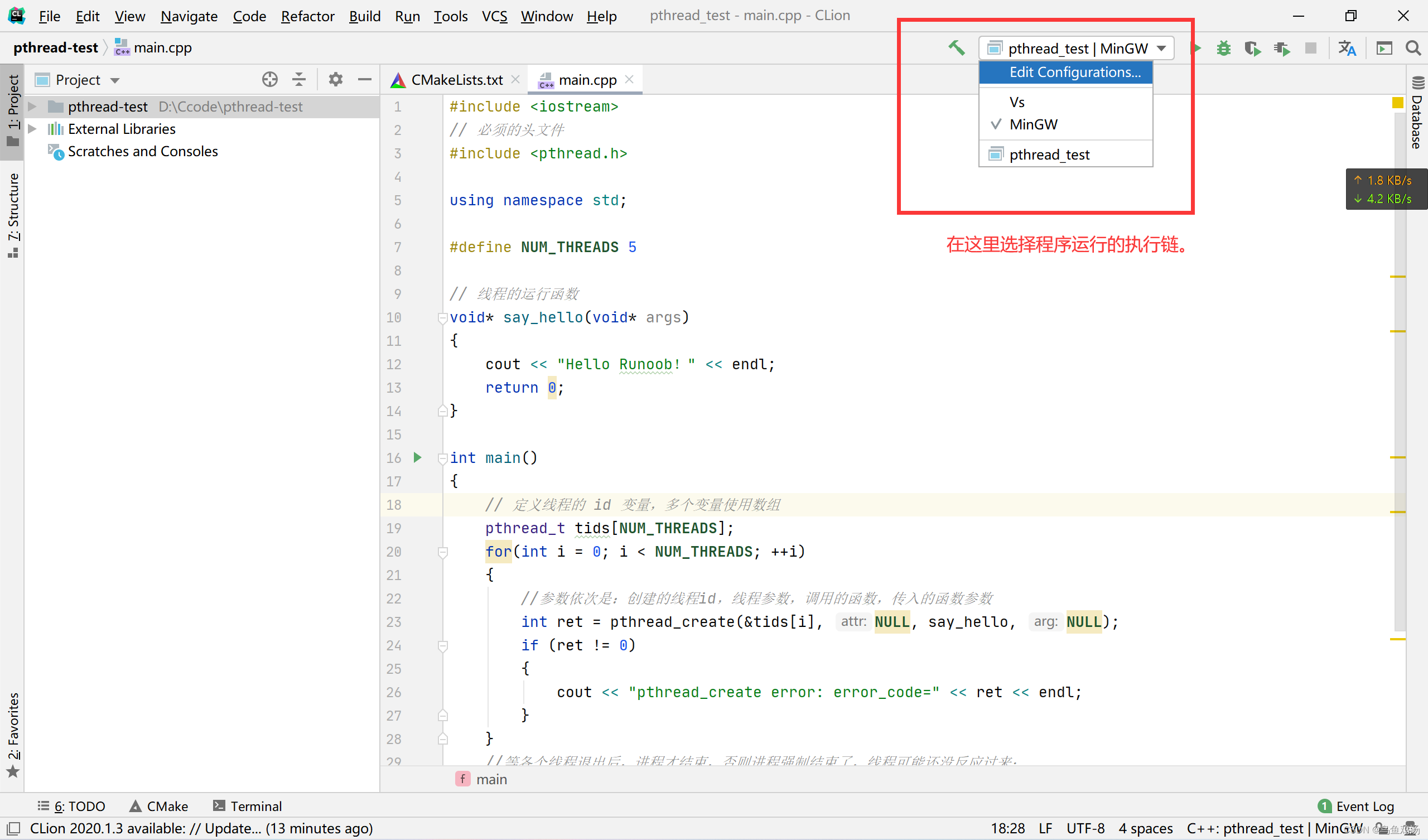Close the main.cpp tab
1428x840 pixels.
pyautogui.click(x=629, y=79)
